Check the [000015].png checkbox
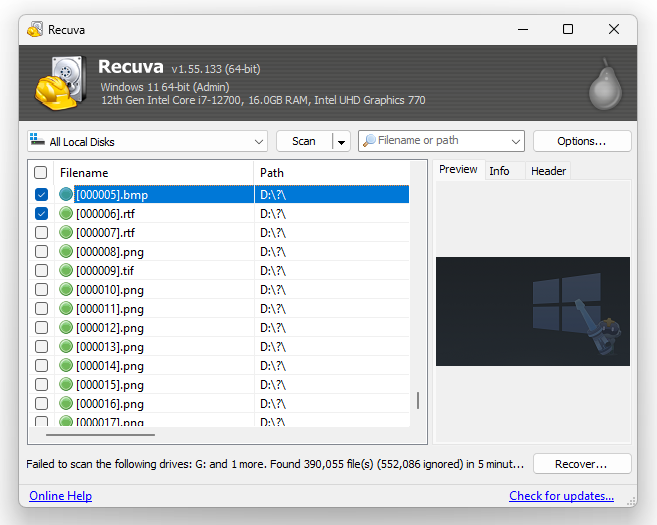657x525 pixels. coord(41,384)
